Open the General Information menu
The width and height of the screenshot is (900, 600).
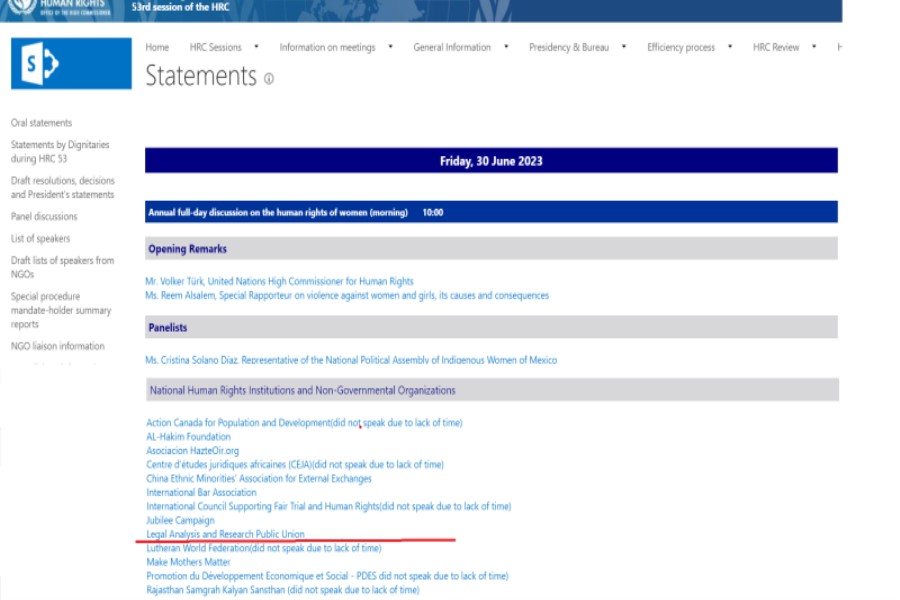pyautogui.click(x=452, y=47)
